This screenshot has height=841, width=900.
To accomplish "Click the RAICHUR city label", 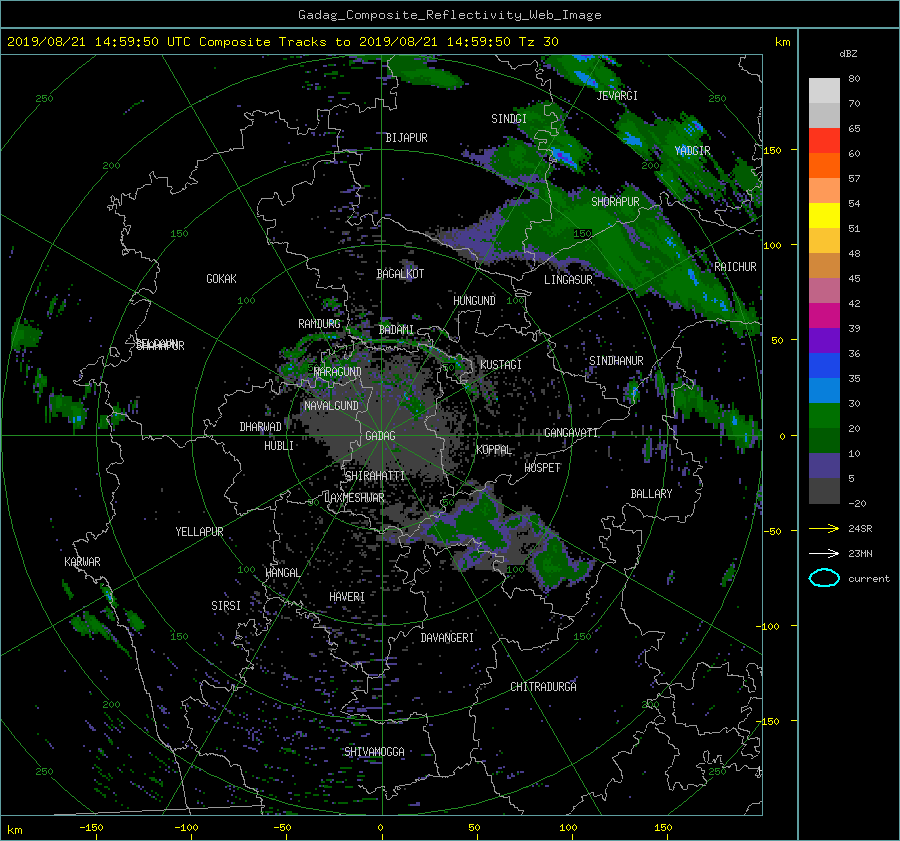I will click(x=735, y=267).
